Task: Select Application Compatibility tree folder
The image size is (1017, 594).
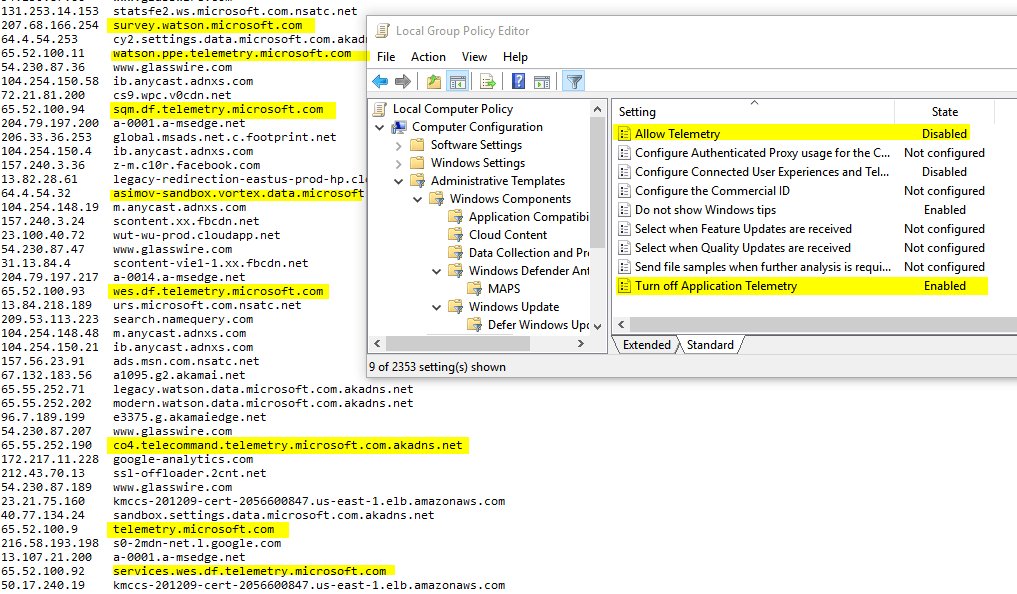Action: point(529,217)
